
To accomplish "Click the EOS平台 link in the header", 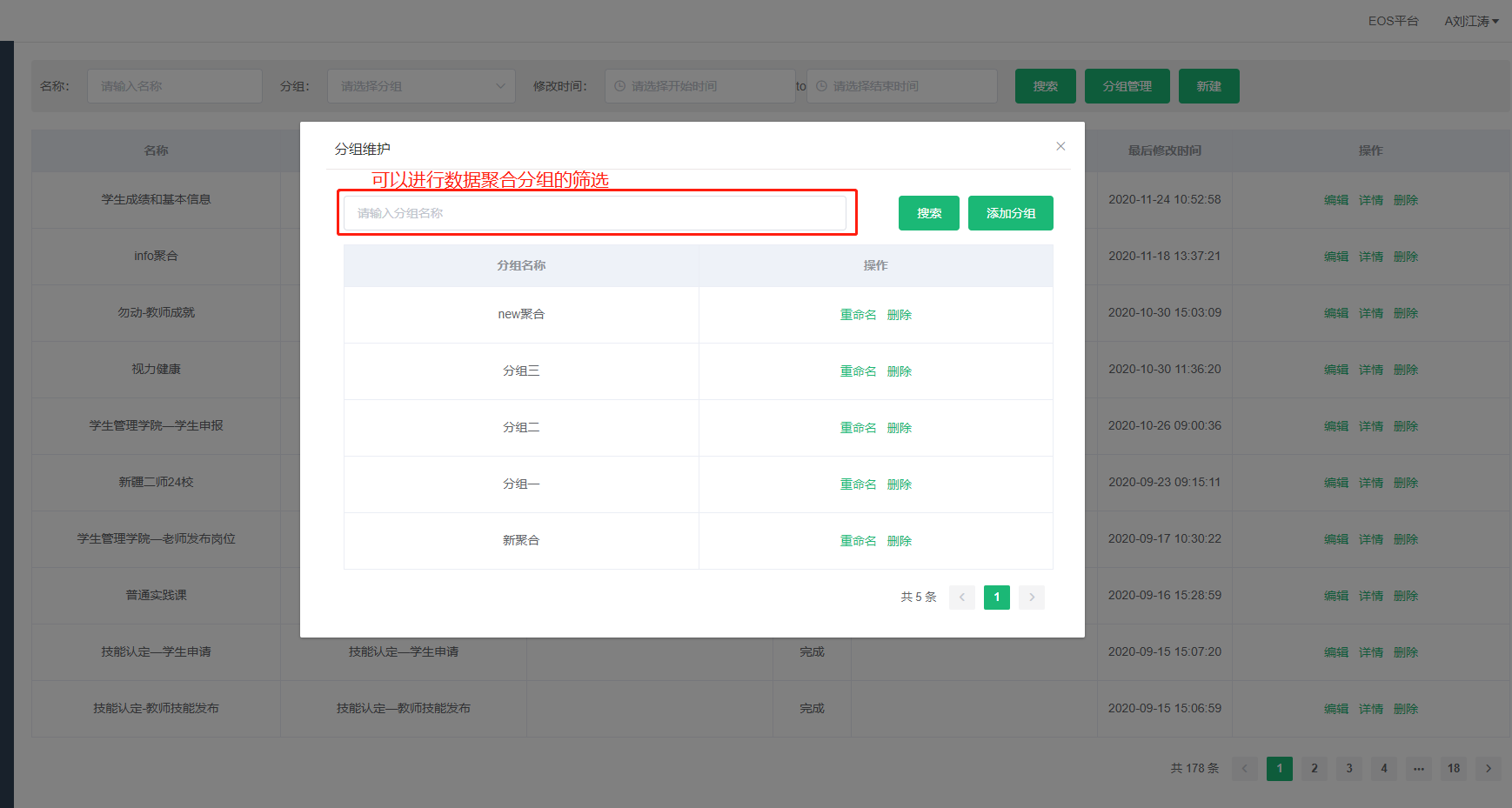I will [x=1393, y=21].
